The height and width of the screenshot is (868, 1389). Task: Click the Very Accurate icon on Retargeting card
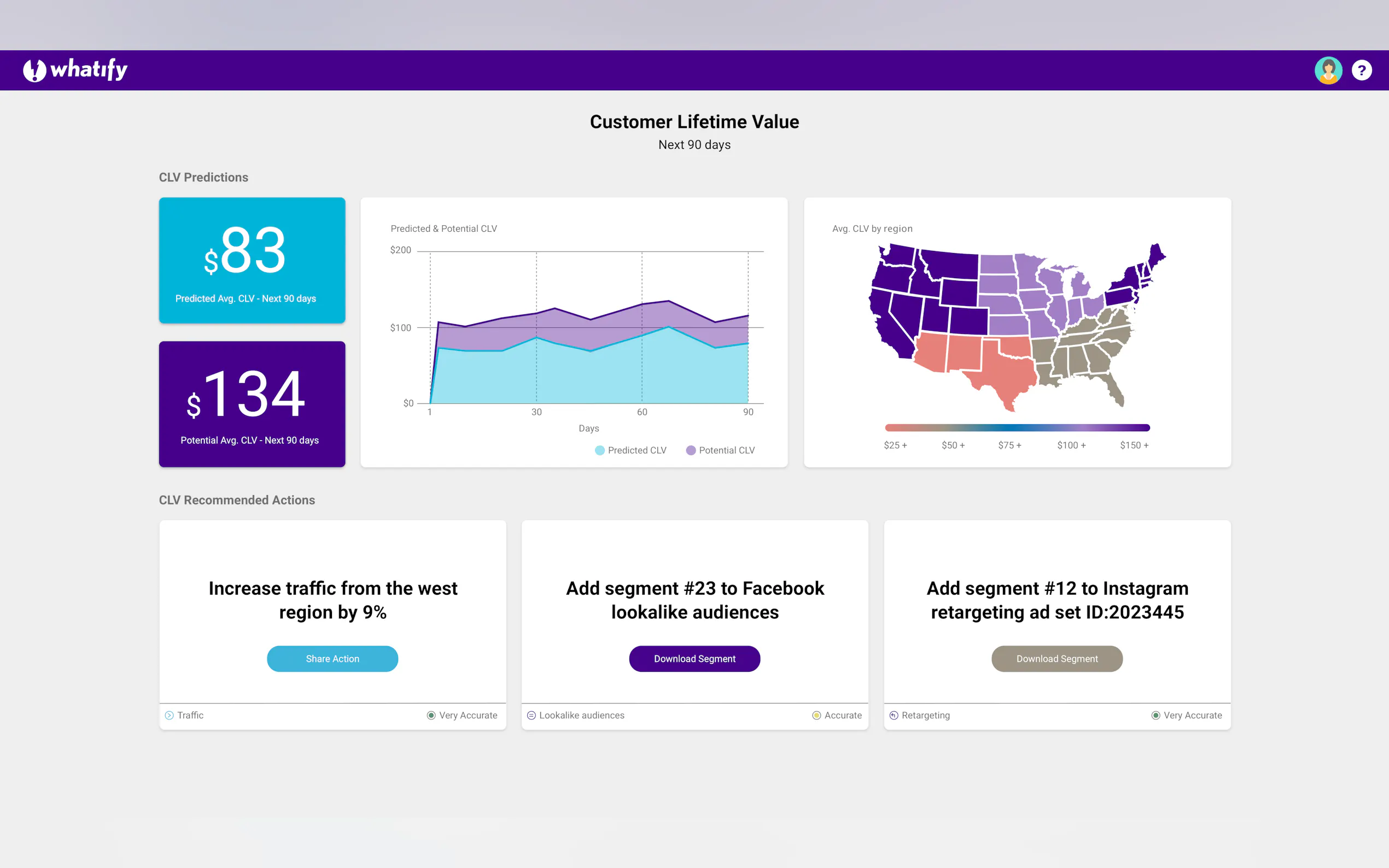tap(1155, 715)
